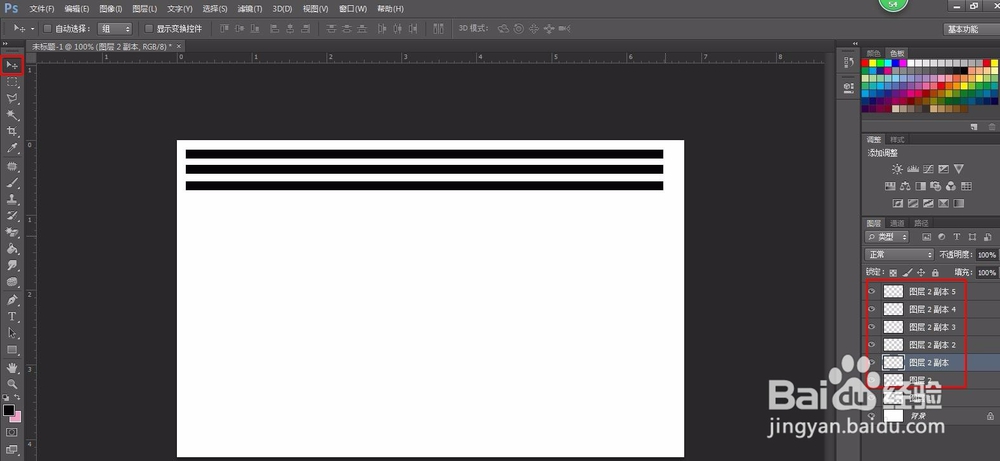Select the Eraser tool
This screenshot has height=461, width=1000.
(12, 233)
